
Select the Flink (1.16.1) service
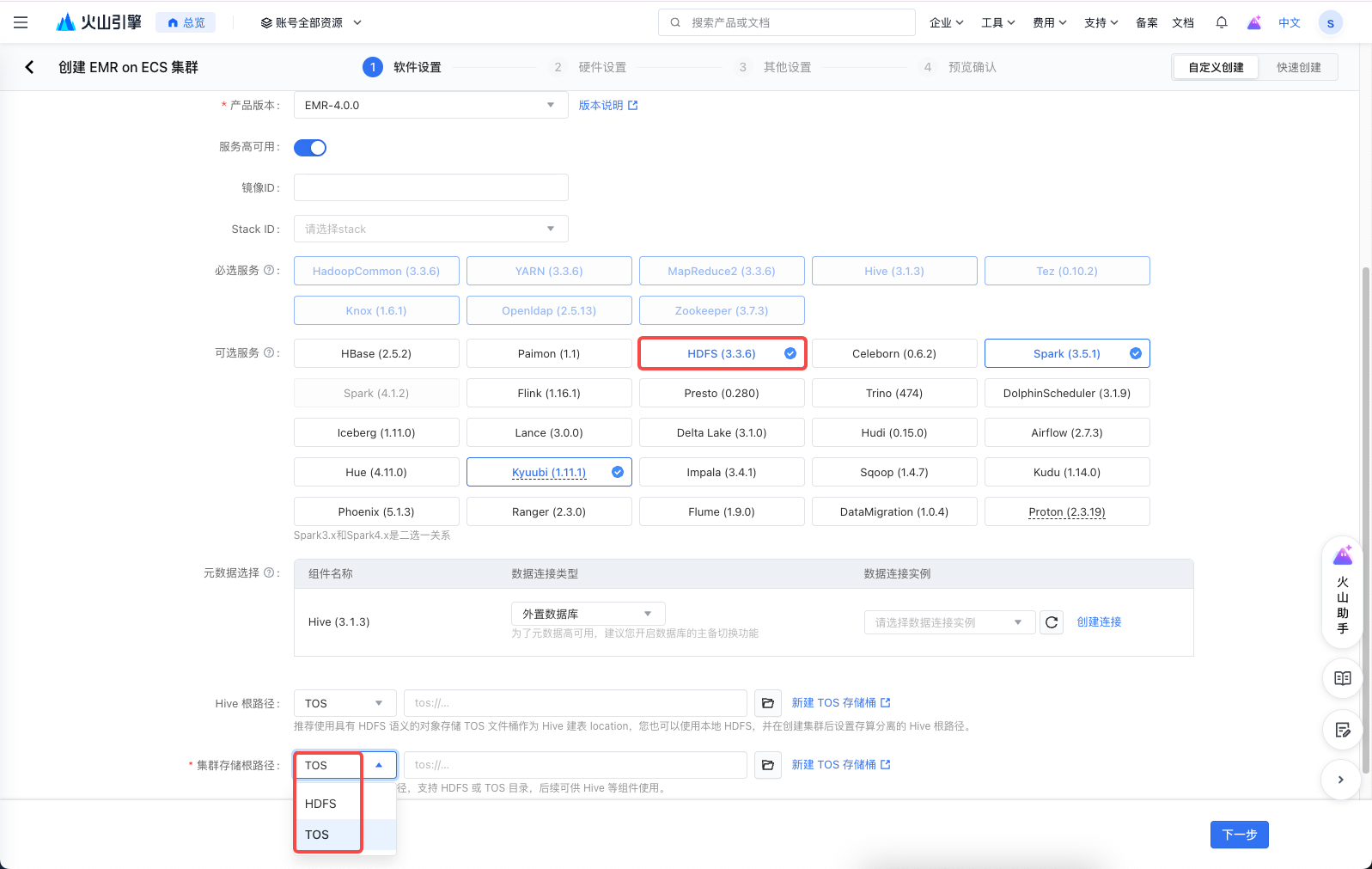pos(549,393)
